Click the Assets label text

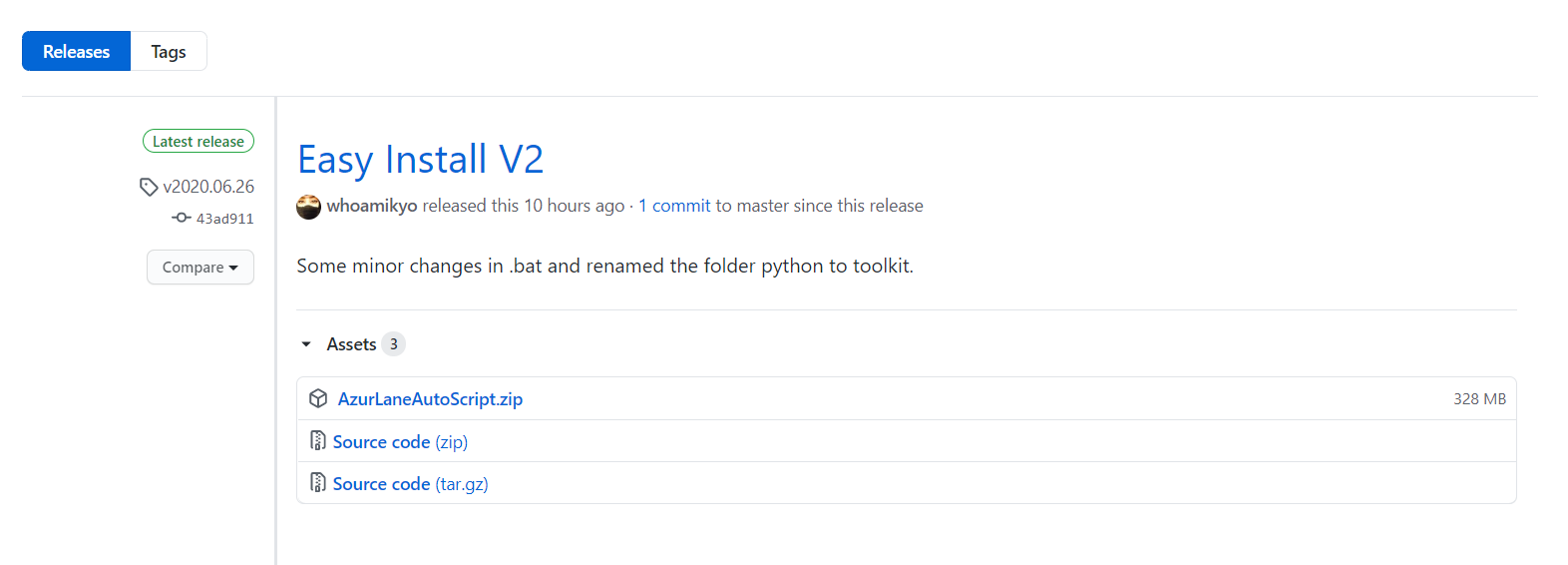351,344
